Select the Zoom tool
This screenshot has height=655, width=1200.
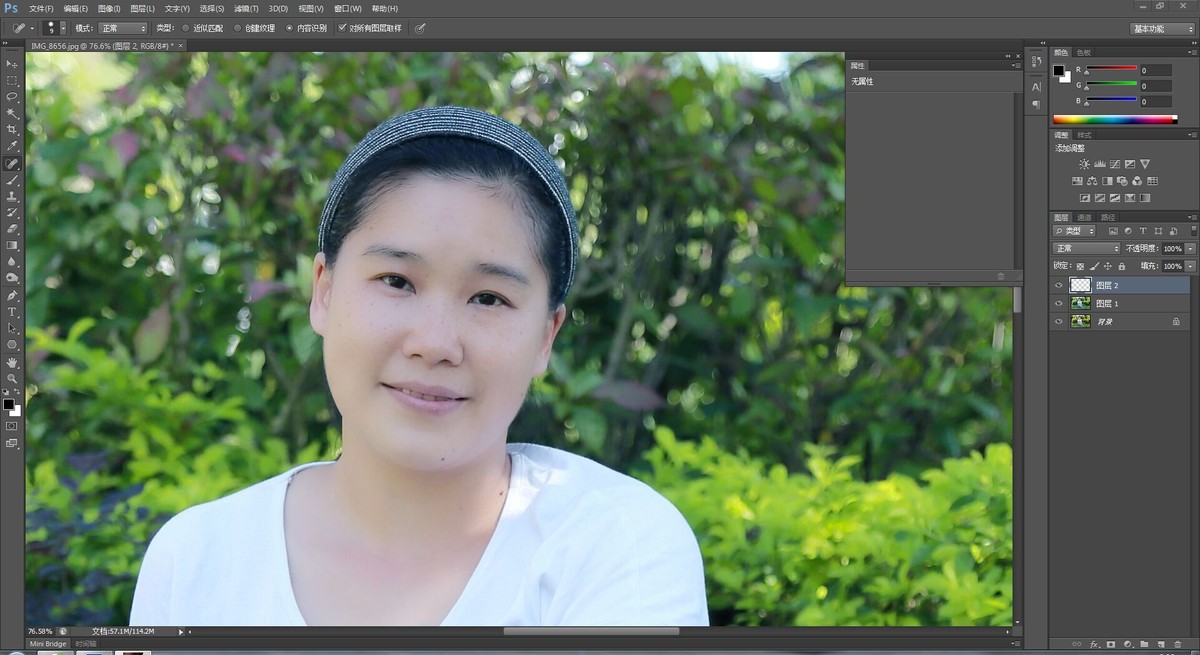(x=13, y=378)
